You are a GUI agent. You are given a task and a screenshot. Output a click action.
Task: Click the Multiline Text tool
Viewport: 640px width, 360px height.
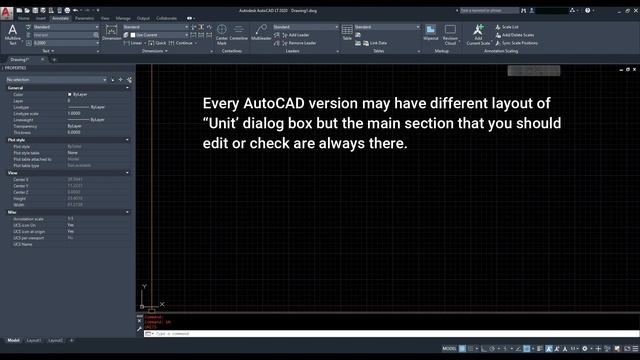coord(13,34)
